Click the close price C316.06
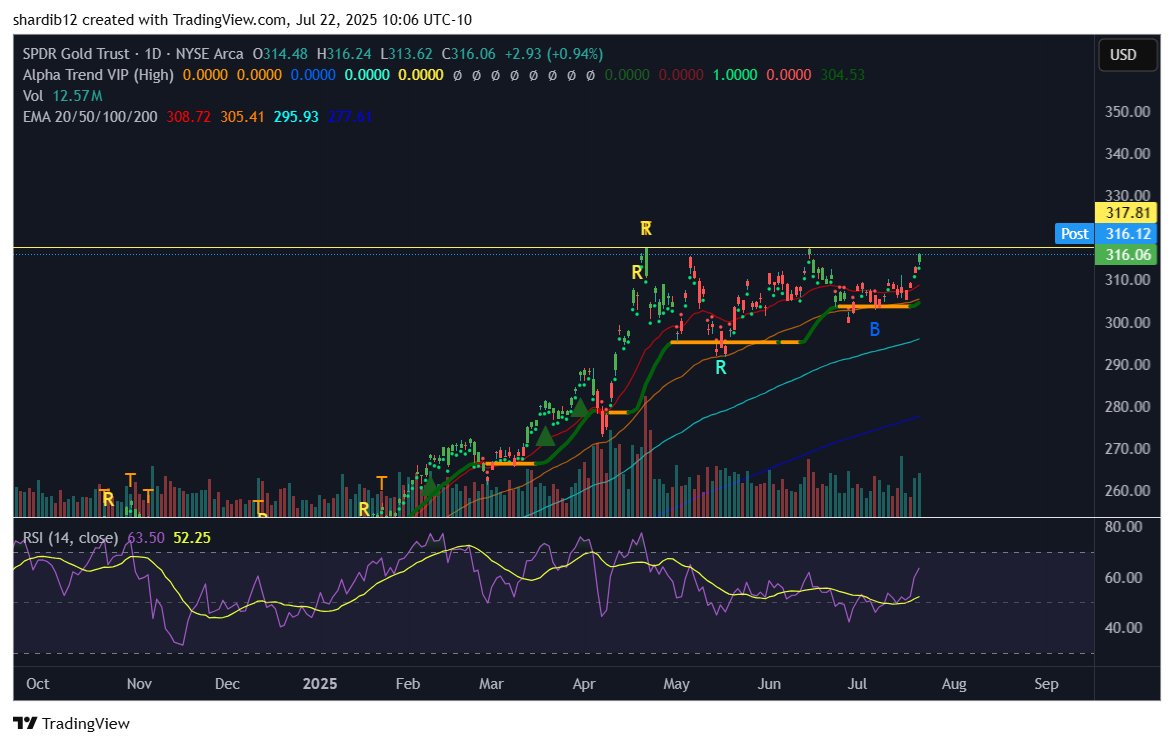 coord(469,54)
